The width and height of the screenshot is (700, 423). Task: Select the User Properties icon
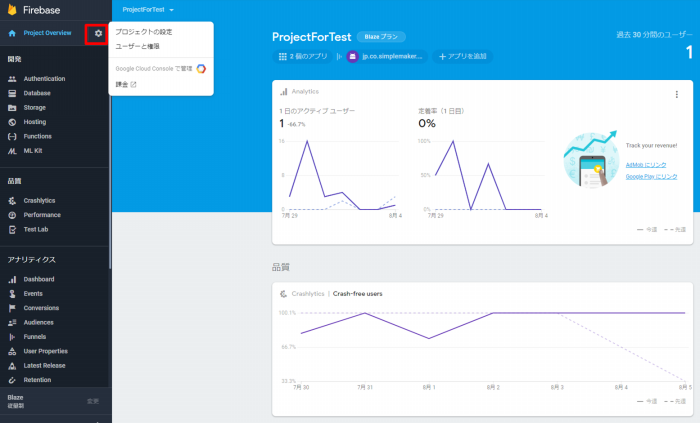click(x=12, y=351)
